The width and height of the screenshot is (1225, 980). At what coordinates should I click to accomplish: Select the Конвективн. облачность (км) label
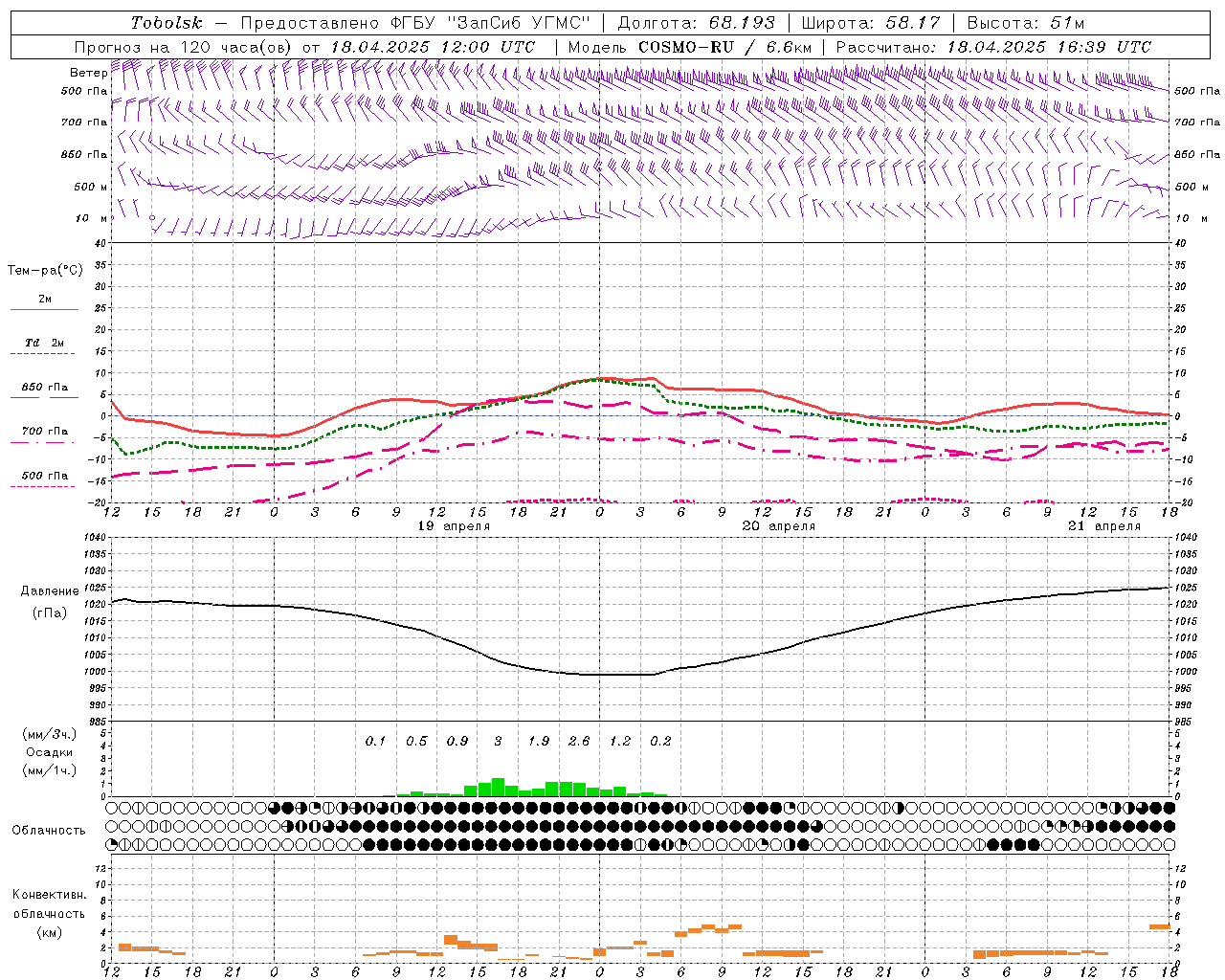tap(49, 913)
